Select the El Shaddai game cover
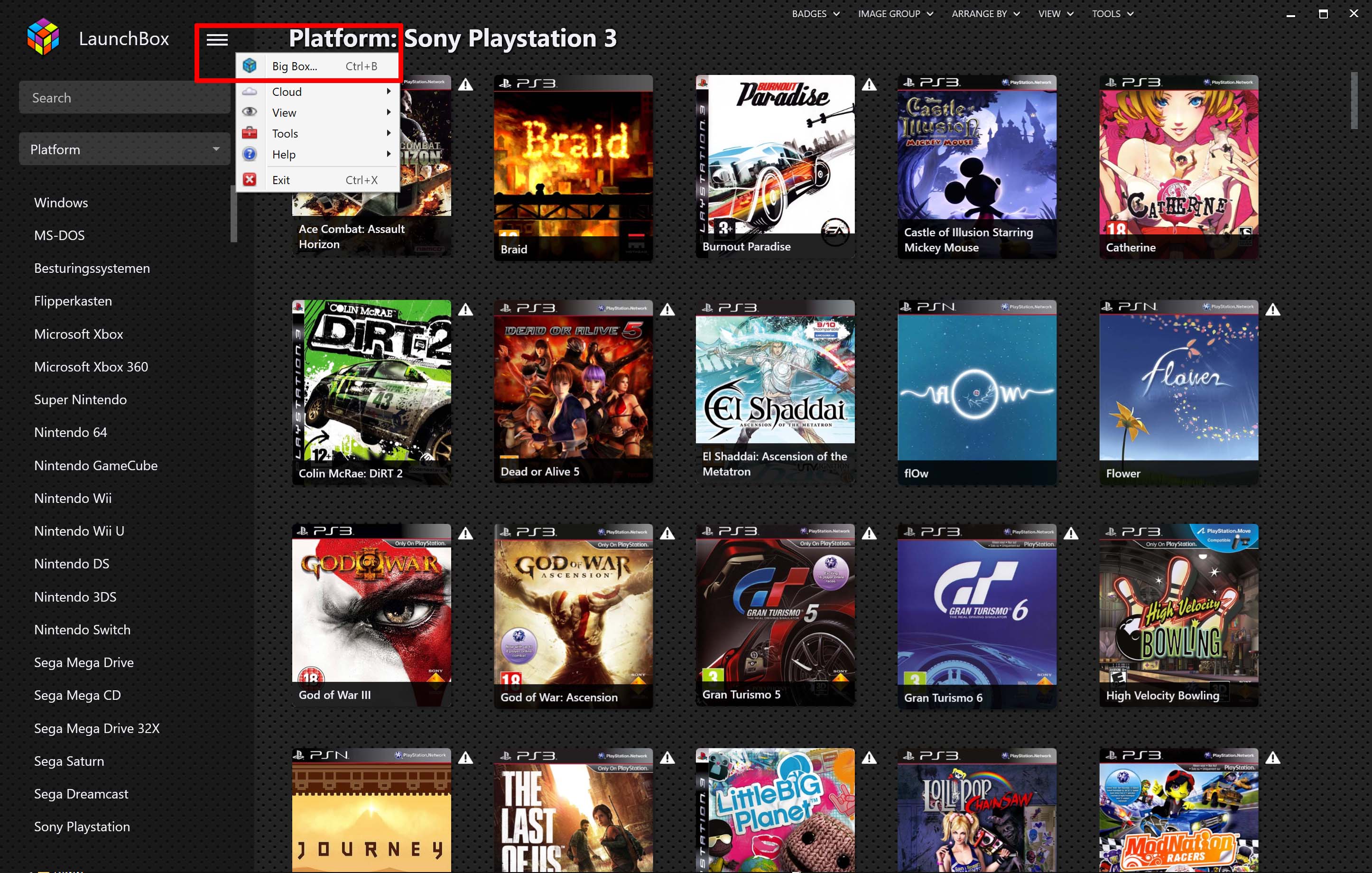The image size is (1372, 873). [x=775, y=392]
